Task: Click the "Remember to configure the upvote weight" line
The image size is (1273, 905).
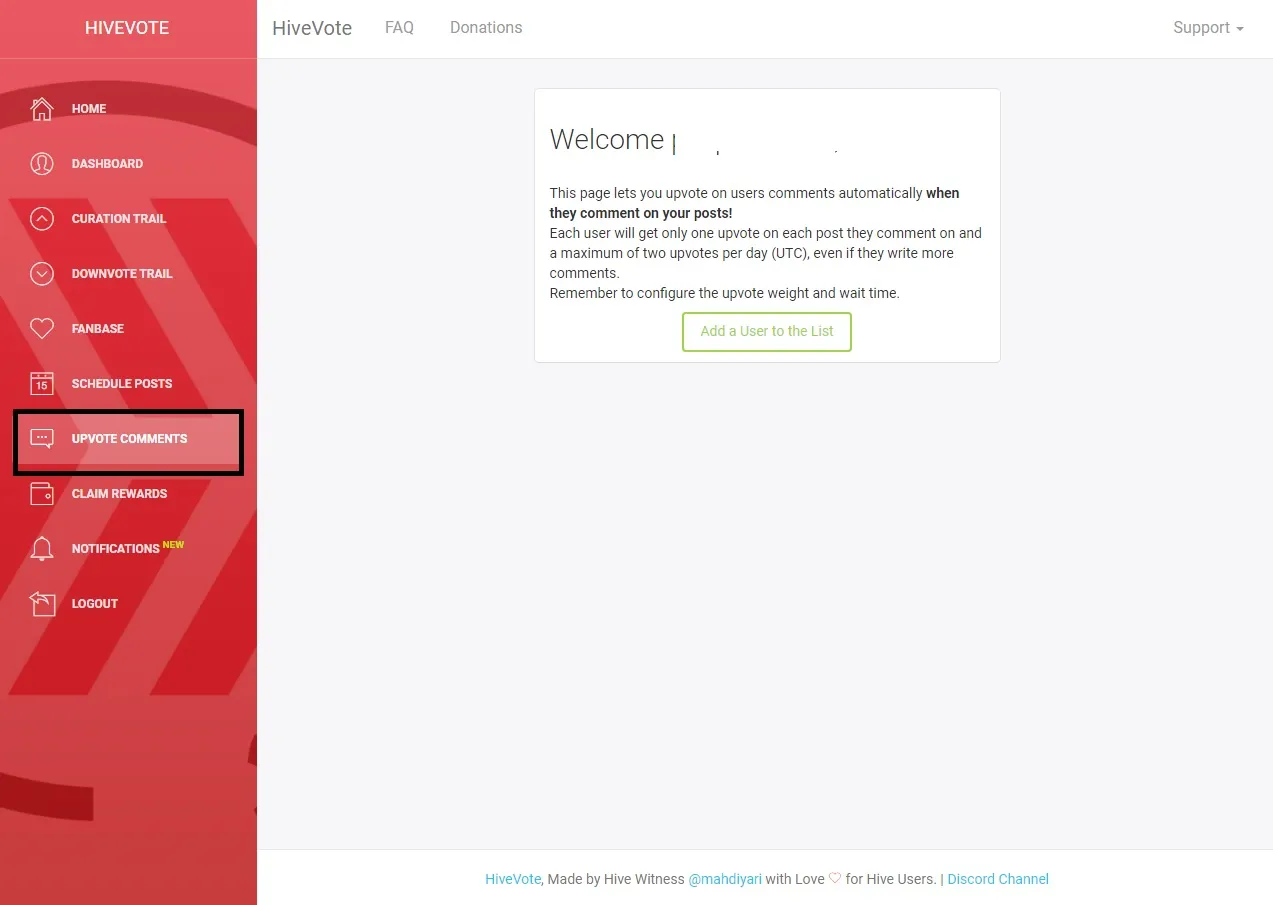Action: coord(724,293)
